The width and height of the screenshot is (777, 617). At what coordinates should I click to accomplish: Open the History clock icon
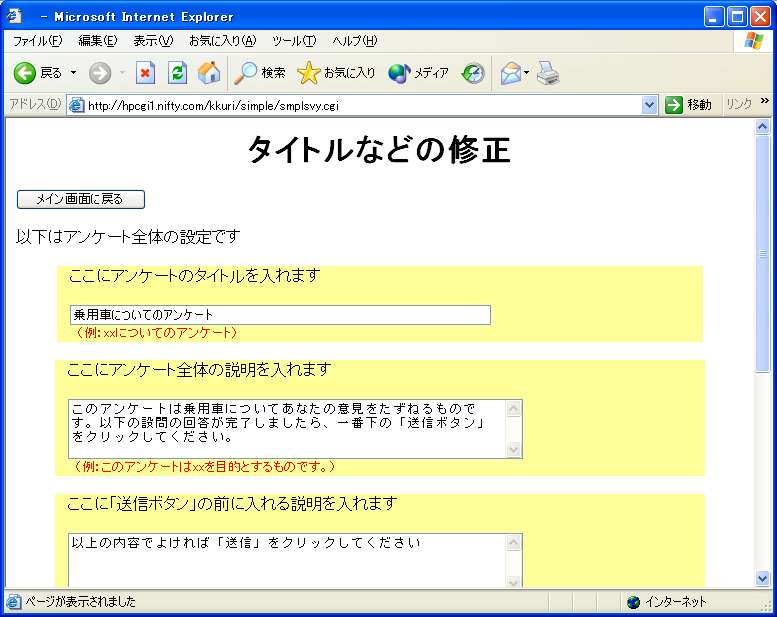pos(473,73)
